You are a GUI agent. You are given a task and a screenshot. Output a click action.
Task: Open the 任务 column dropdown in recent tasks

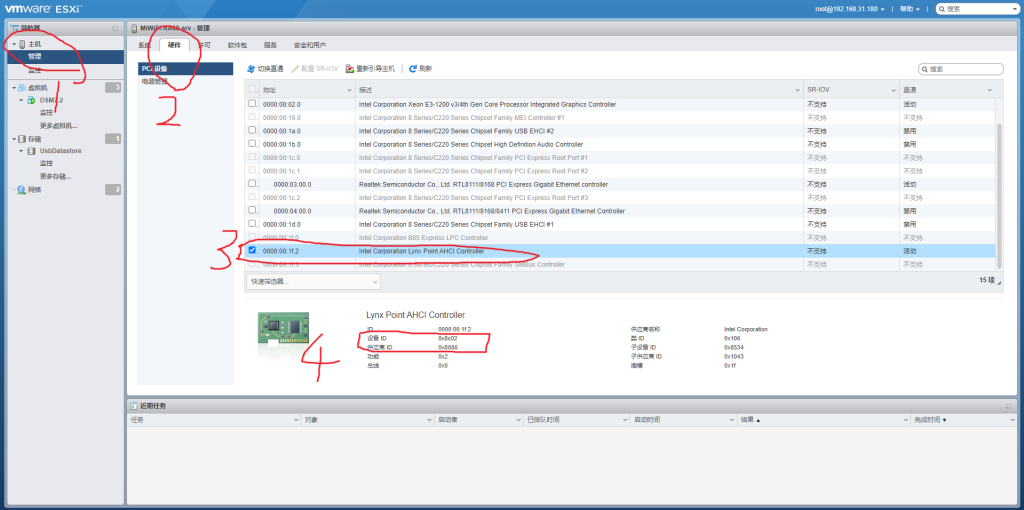297,419
